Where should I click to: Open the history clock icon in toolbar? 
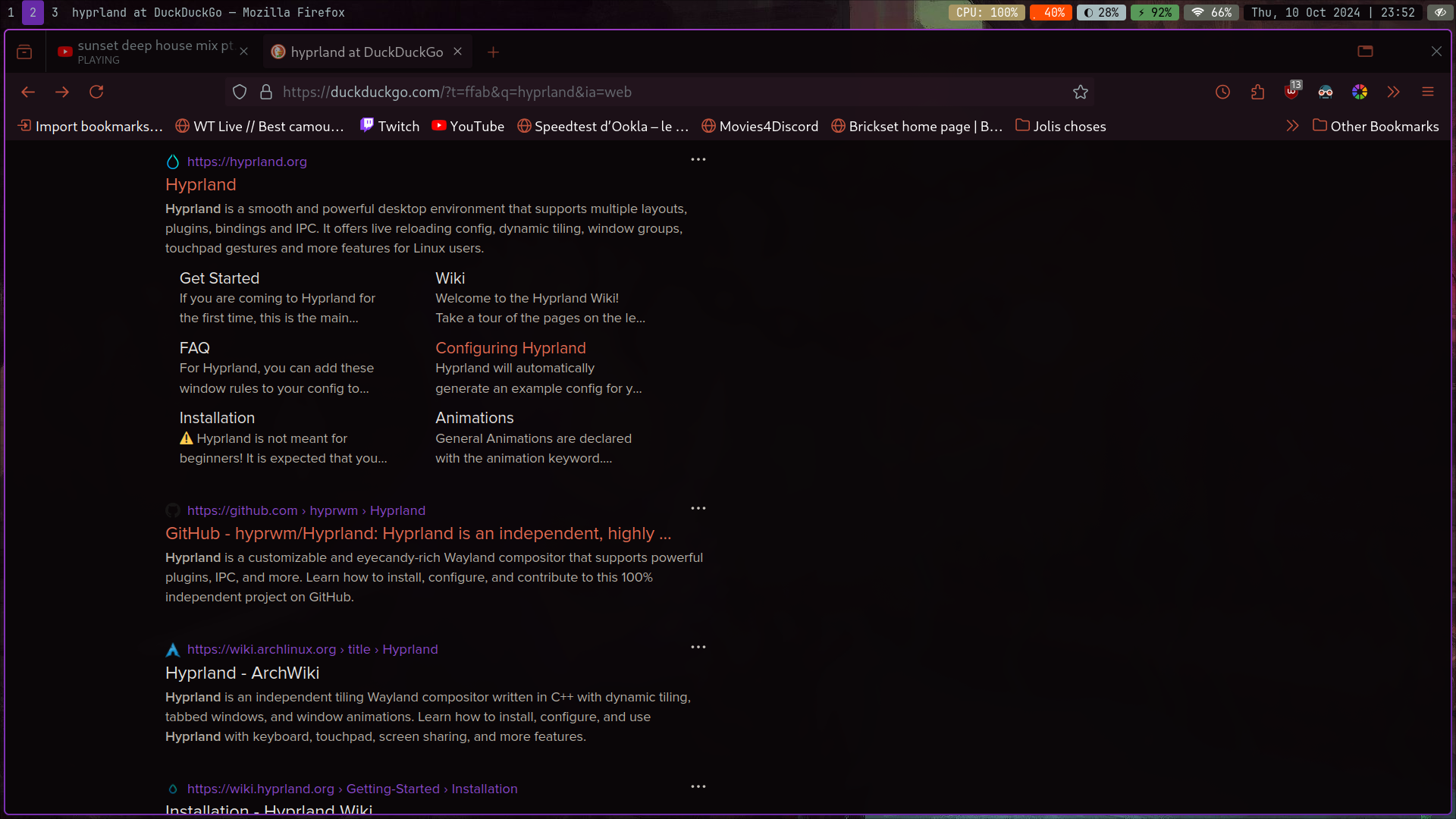point(1222,92)
